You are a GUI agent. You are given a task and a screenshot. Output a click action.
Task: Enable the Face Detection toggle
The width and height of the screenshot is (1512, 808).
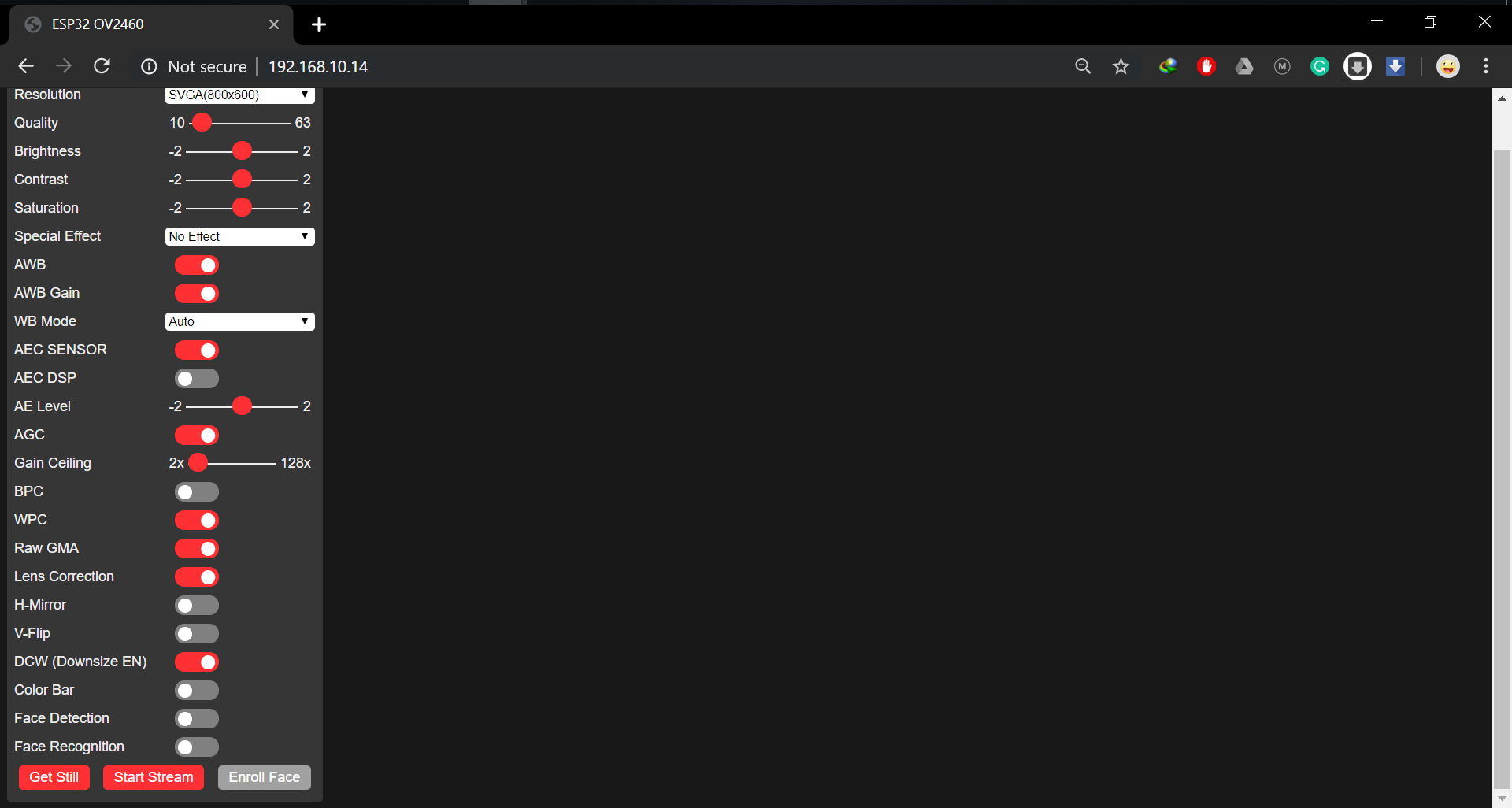196,718
